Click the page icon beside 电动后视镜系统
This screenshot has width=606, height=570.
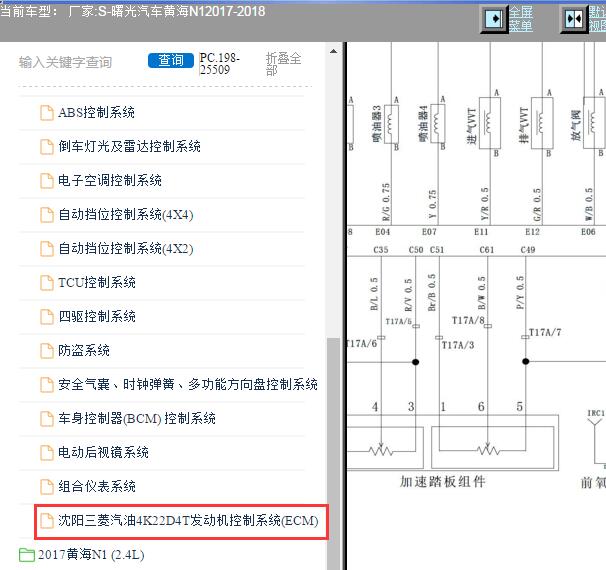click(47, 453)
